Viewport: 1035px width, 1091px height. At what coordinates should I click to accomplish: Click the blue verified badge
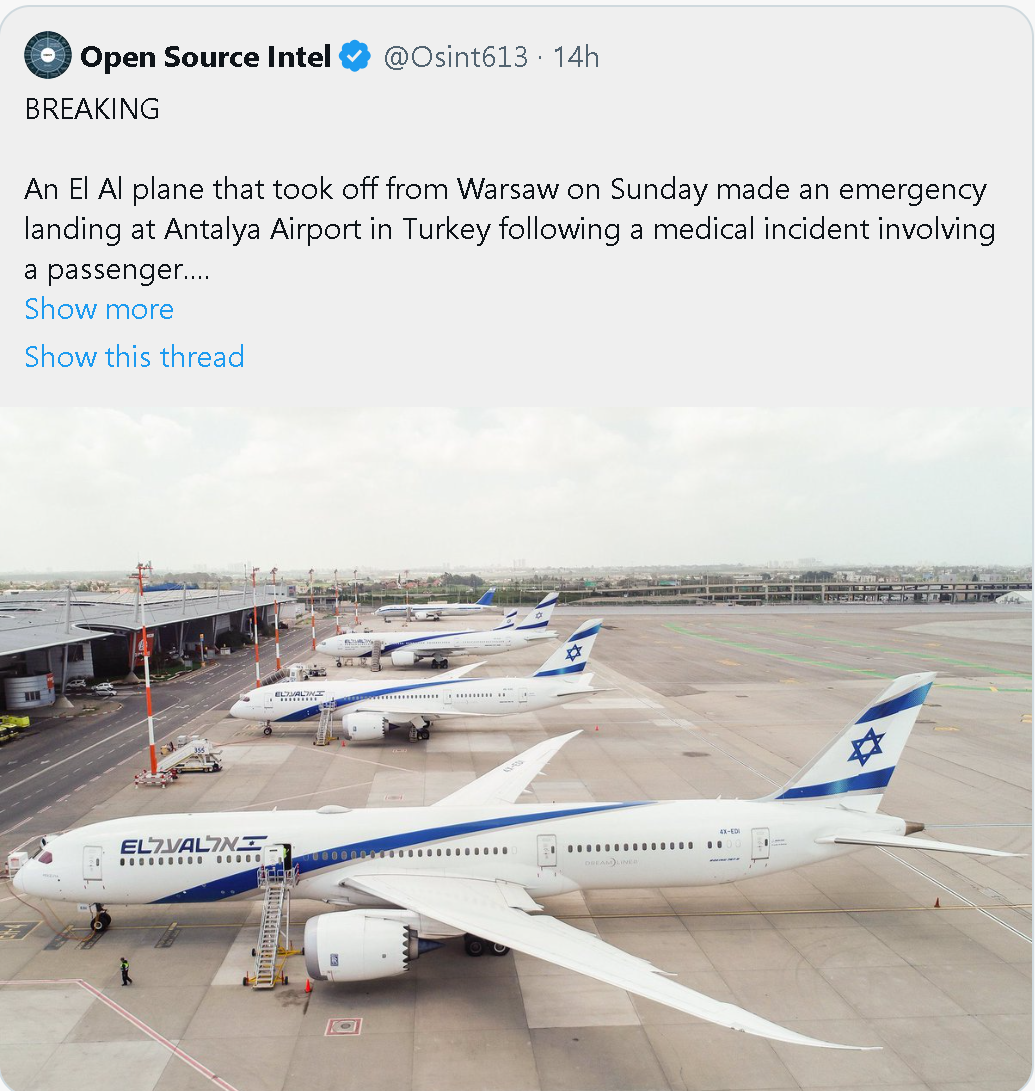[355, 57]
